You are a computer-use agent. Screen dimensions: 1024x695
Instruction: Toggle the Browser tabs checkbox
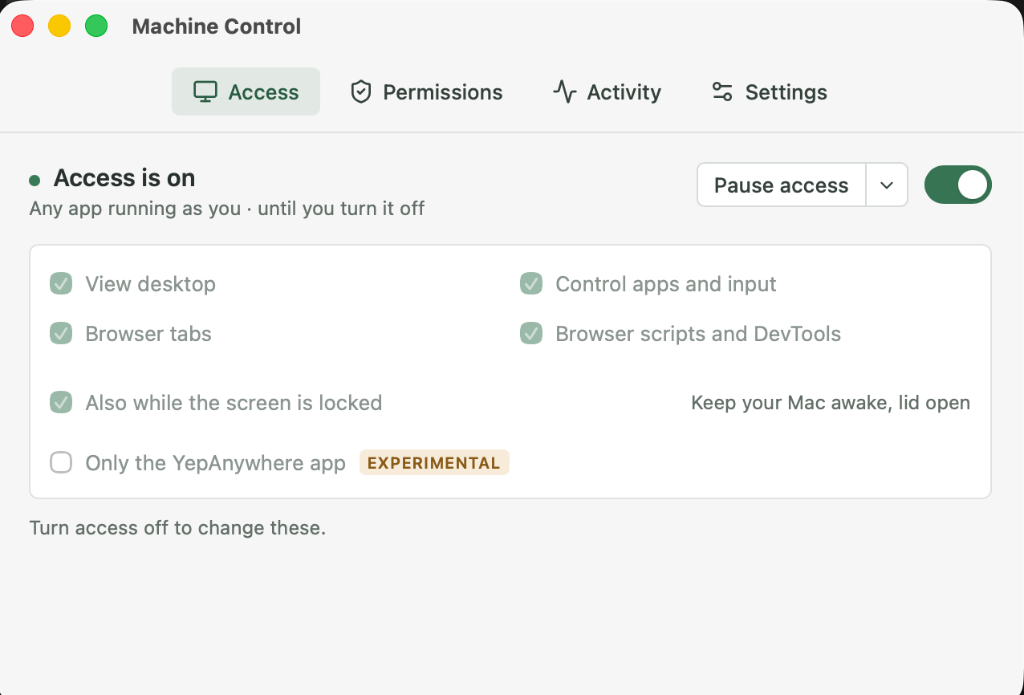61,334
